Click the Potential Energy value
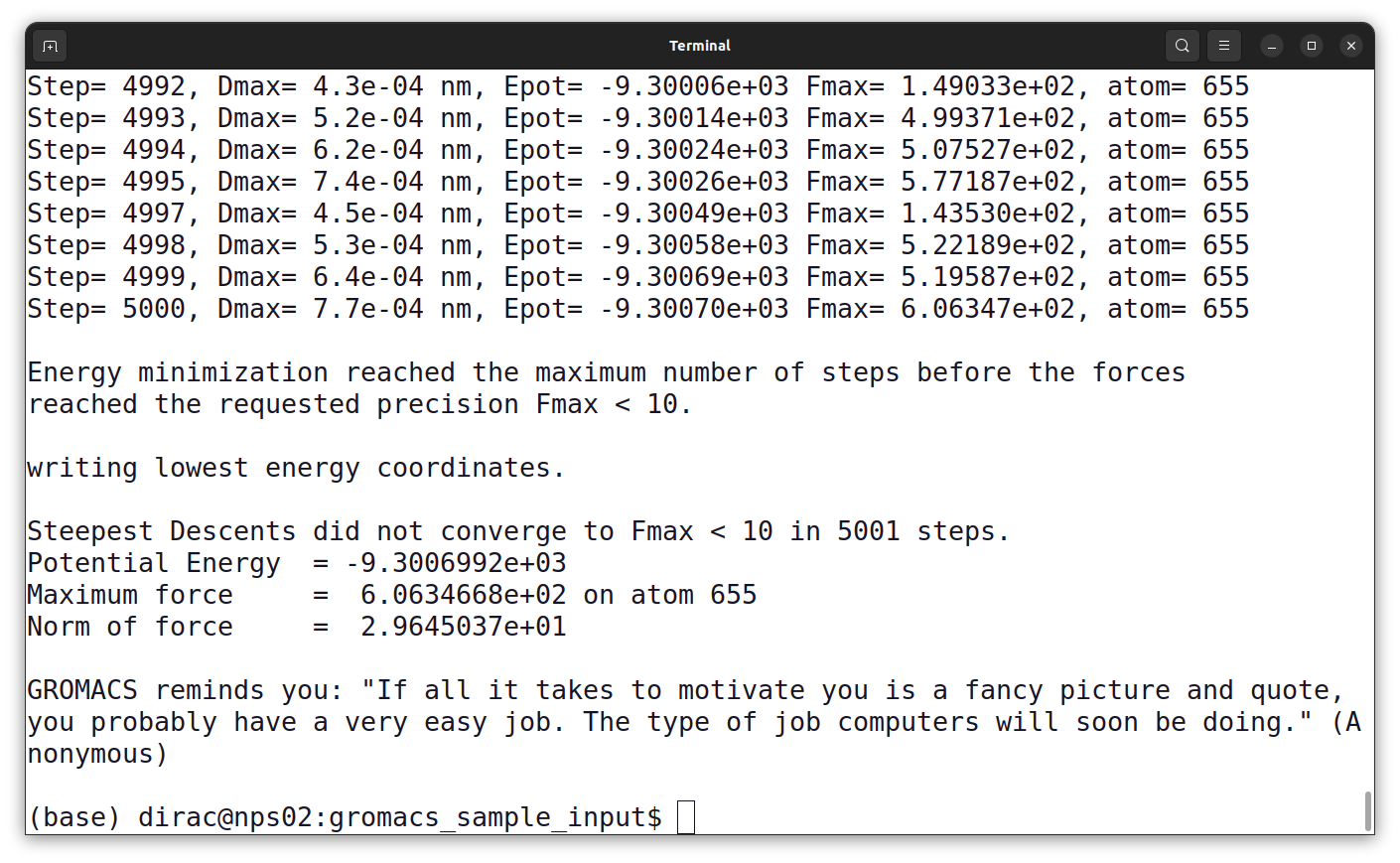The width and height of the screenshot is (1400, 863). tap(456, 563)
